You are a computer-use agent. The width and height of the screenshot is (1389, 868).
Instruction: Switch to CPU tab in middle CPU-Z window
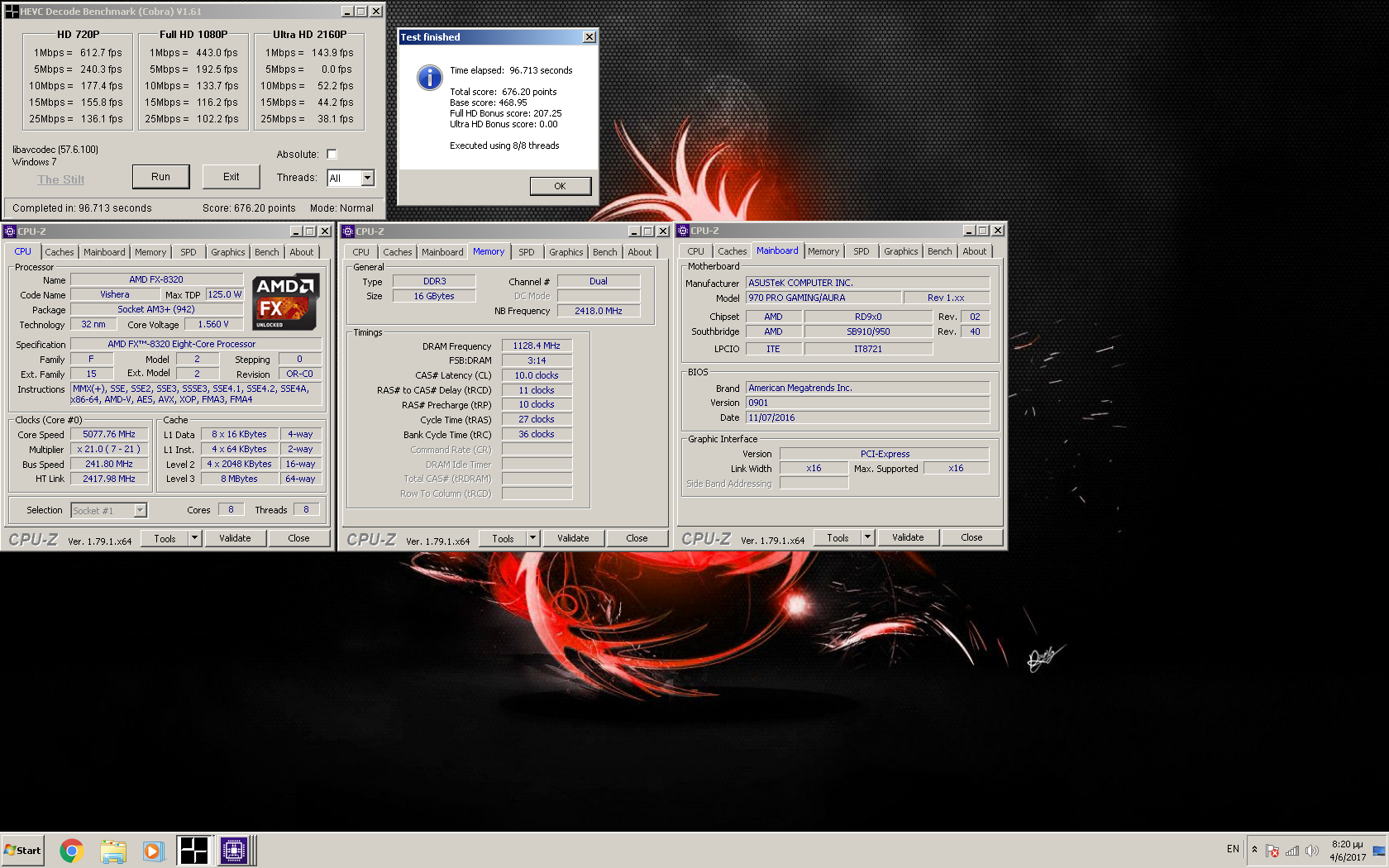[361, 252]
